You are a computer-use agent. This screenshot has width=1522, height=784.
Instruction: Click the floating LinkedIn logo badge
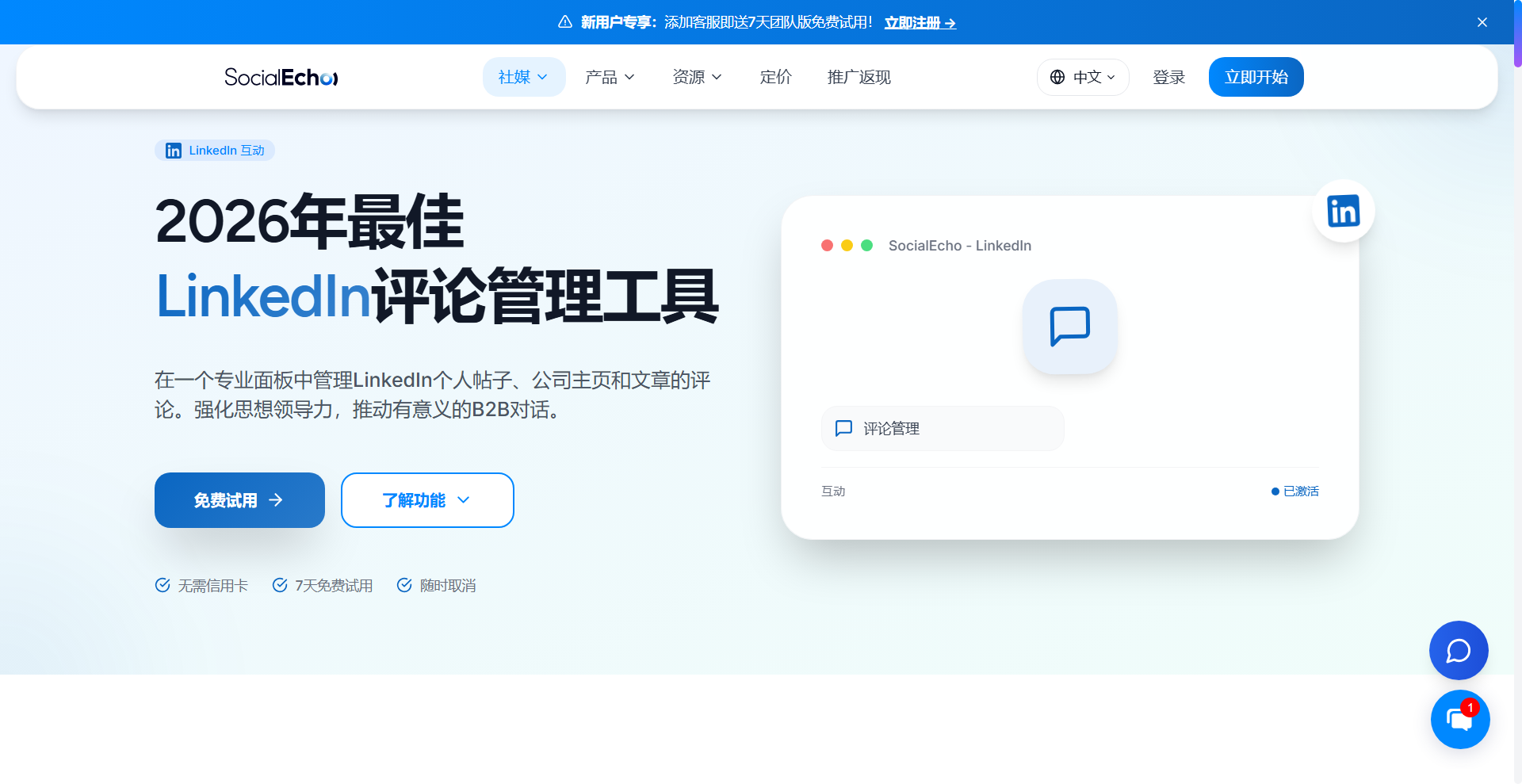coord(1344,211)
